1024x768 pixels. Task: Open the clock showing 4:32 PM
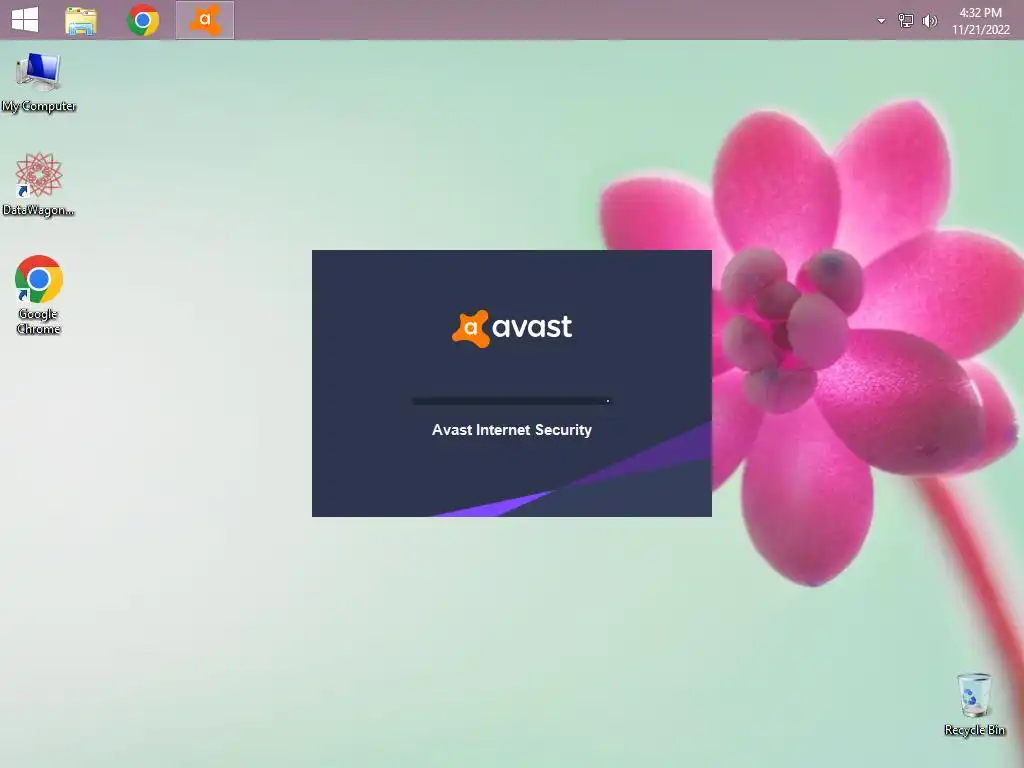click(980, 12)
